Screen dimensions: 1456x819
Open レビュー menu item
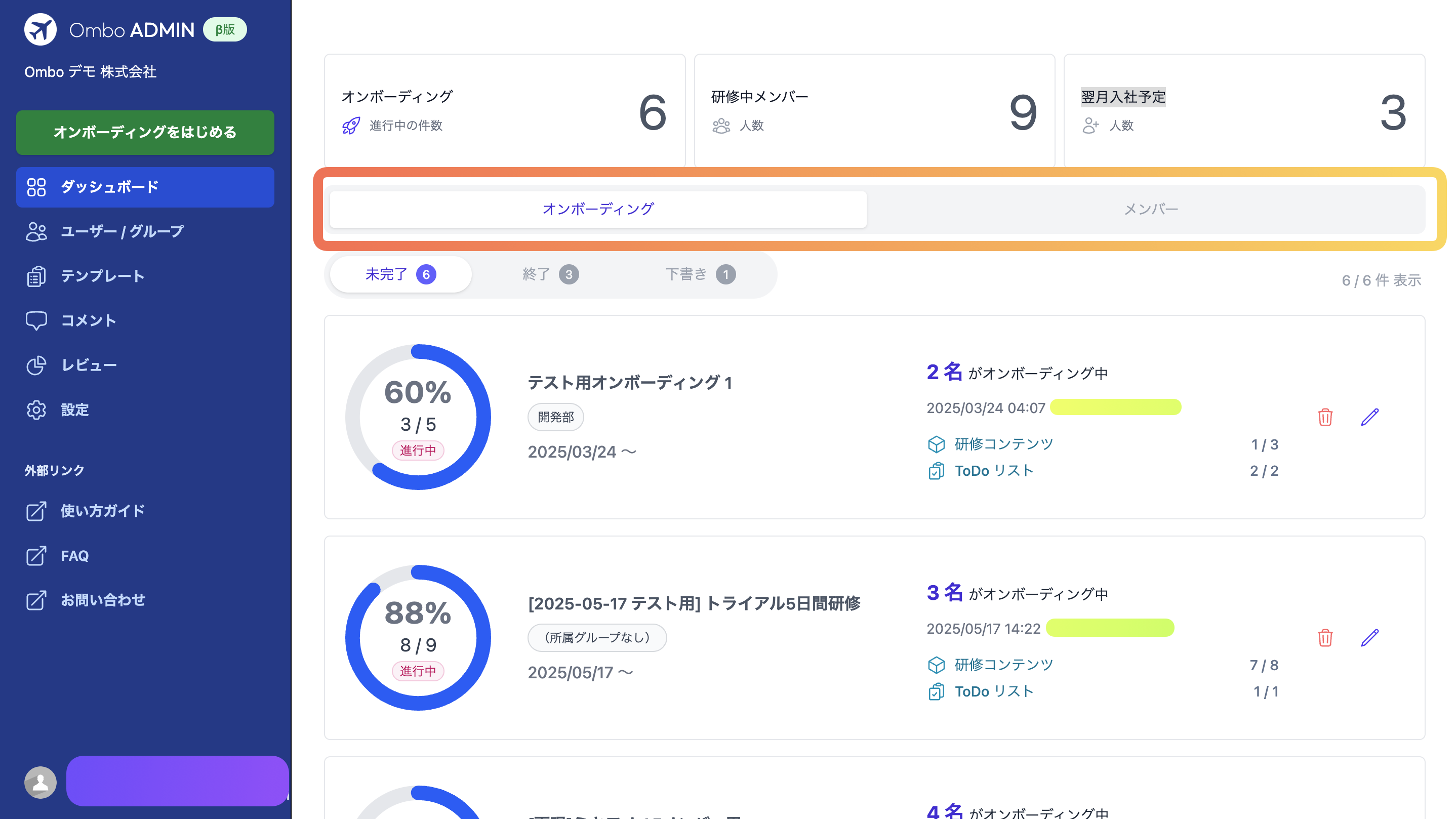click(145, 365)
